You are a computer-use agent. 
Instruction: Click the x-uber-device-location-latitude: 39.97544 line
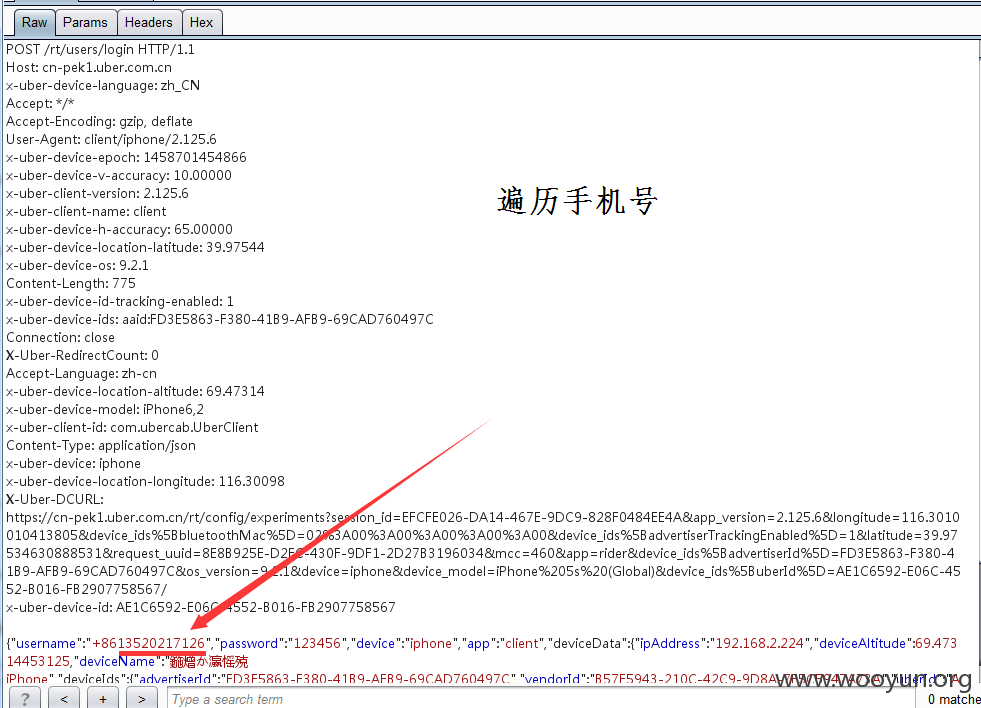(x=135, y=248)
